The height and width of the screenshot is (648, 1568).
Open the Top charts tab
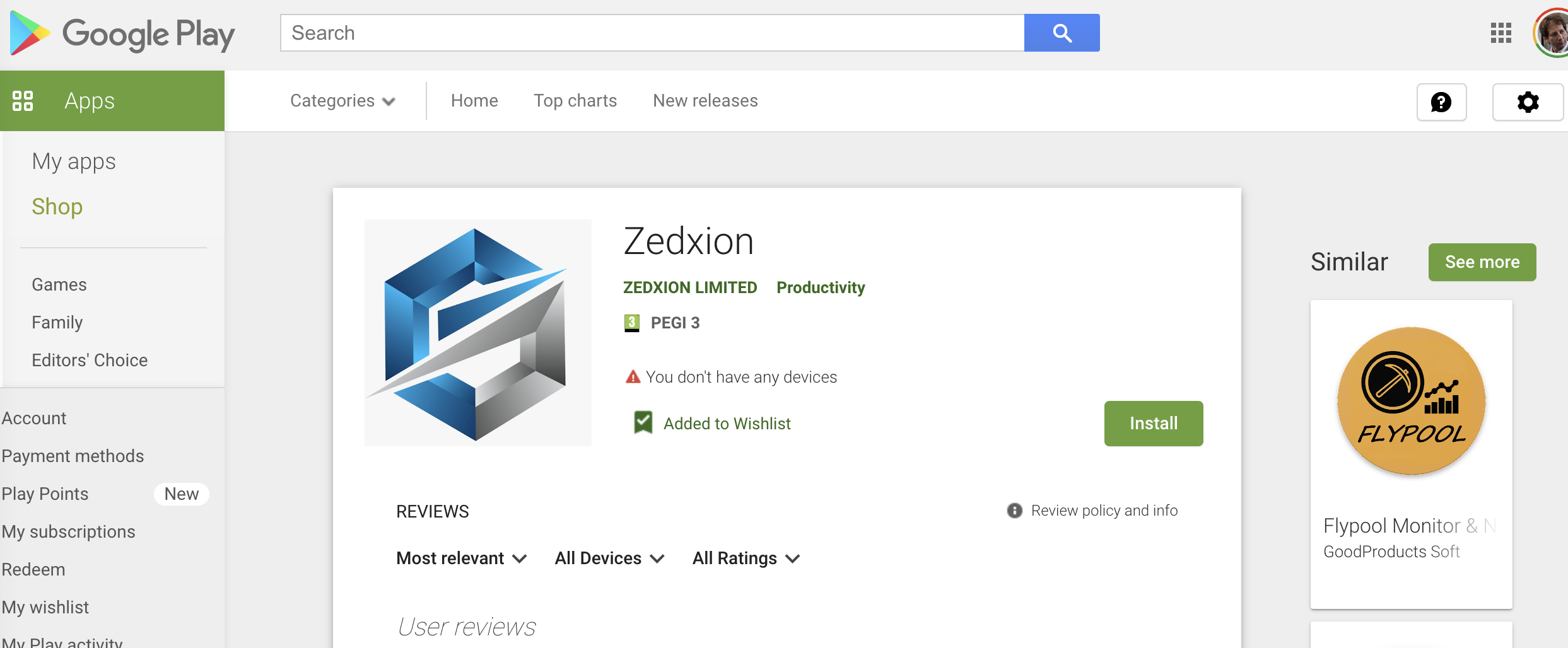pos(575,101)
